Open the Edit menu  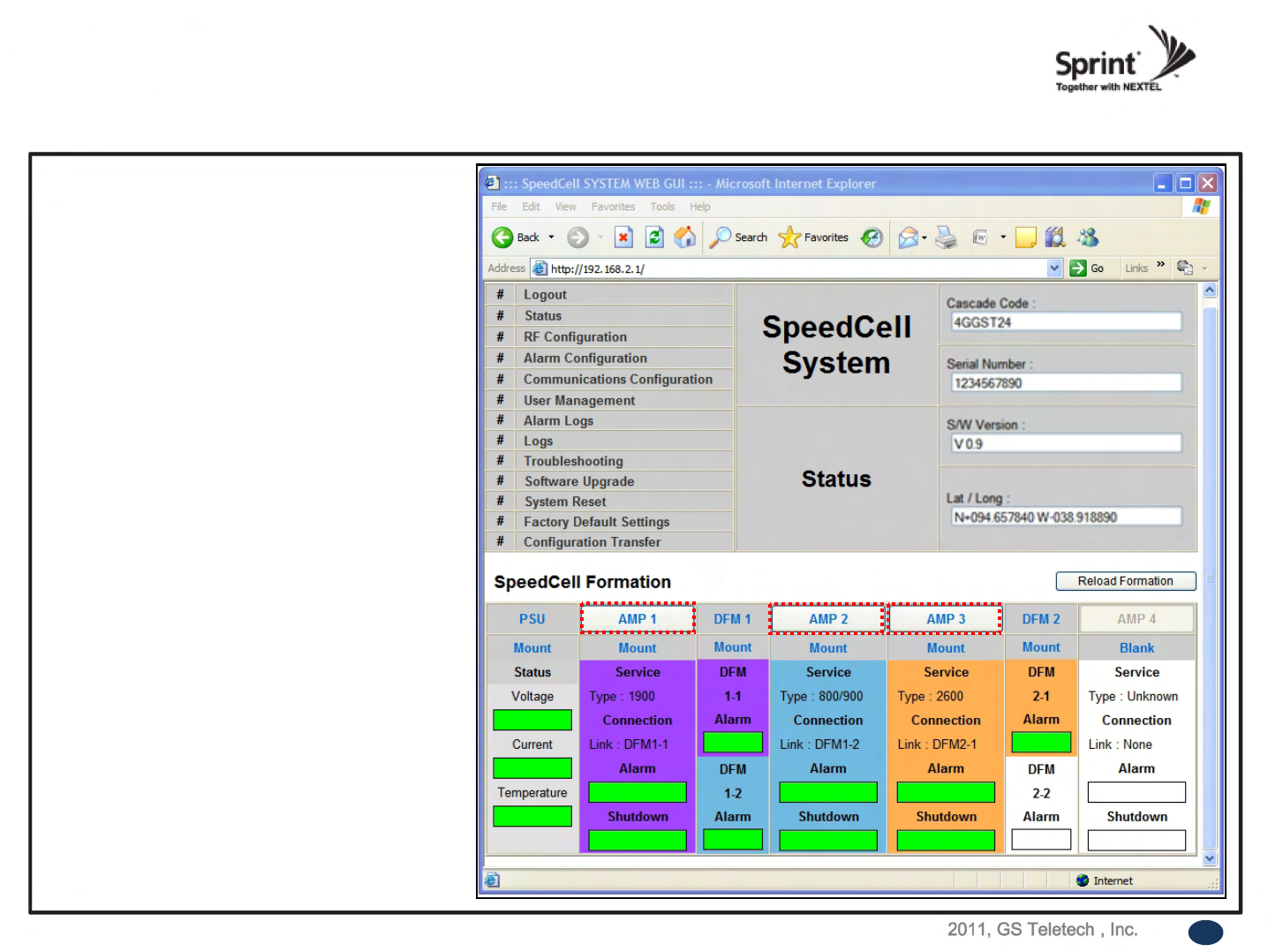tap(531, 207)
